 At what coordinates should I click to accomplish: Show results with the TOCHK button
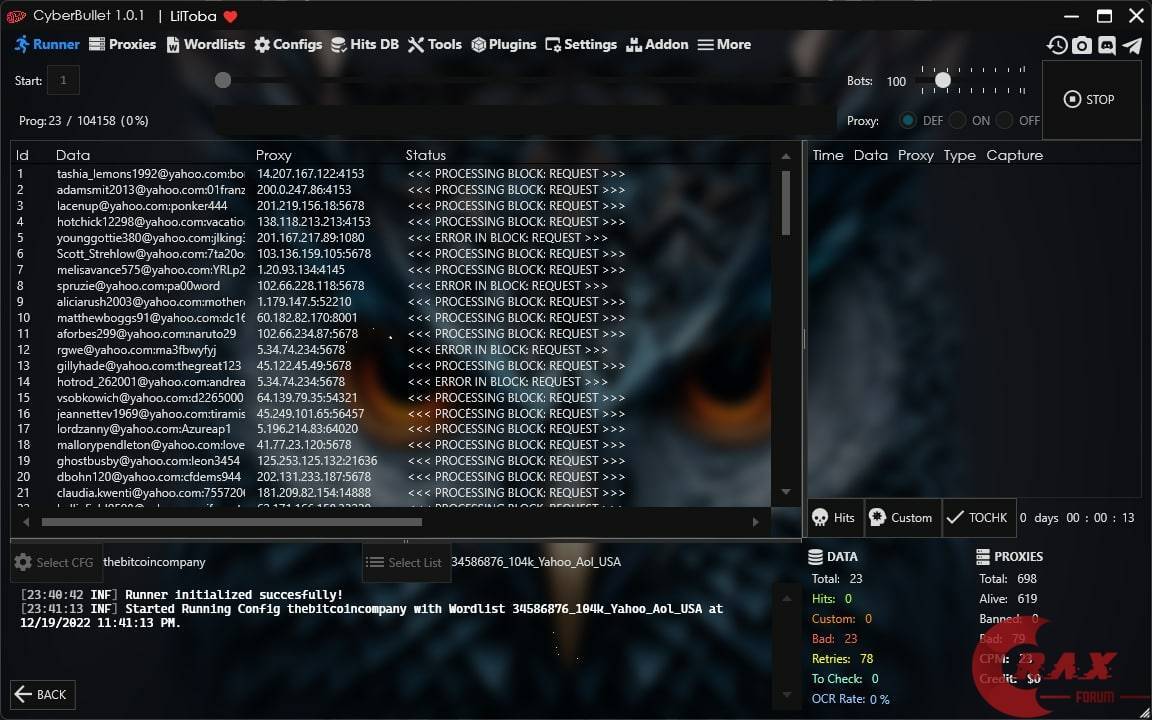click(978, 518)
